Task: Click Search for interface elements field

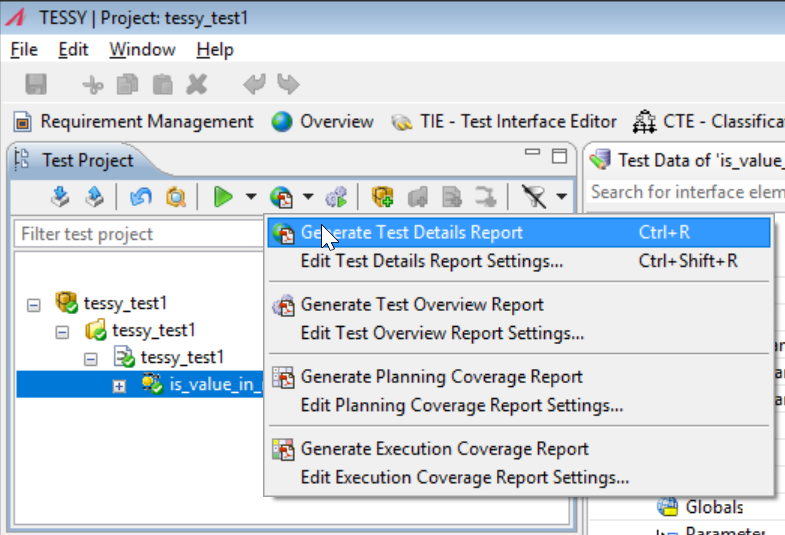Action: (687, 192)
